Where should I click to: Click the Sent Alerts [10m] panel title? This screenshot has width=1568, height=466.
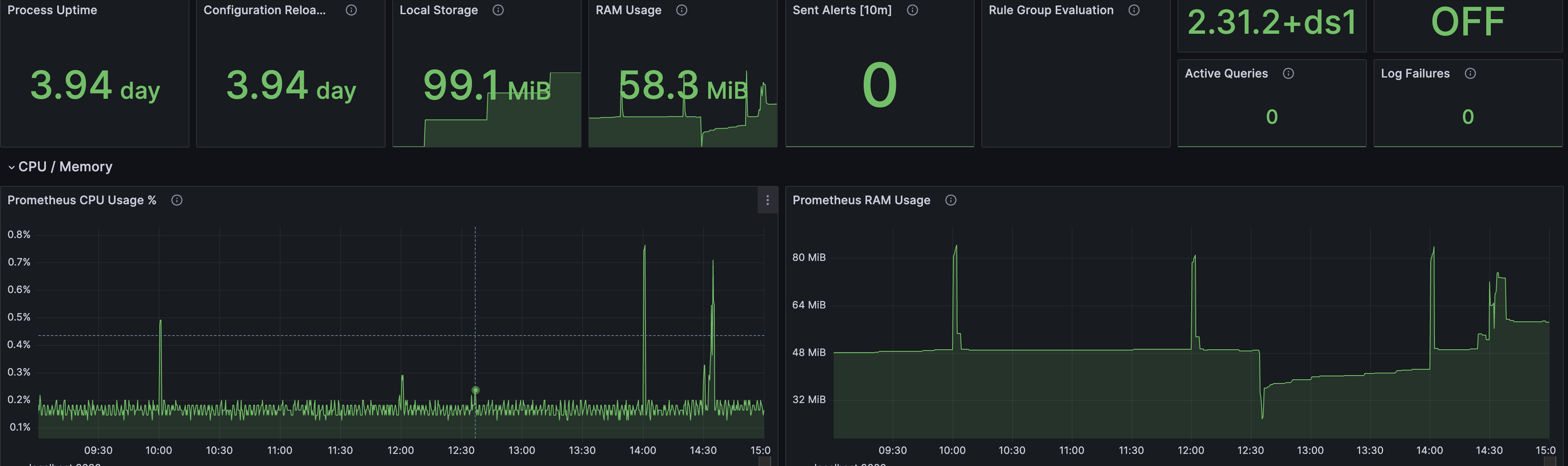842,10
